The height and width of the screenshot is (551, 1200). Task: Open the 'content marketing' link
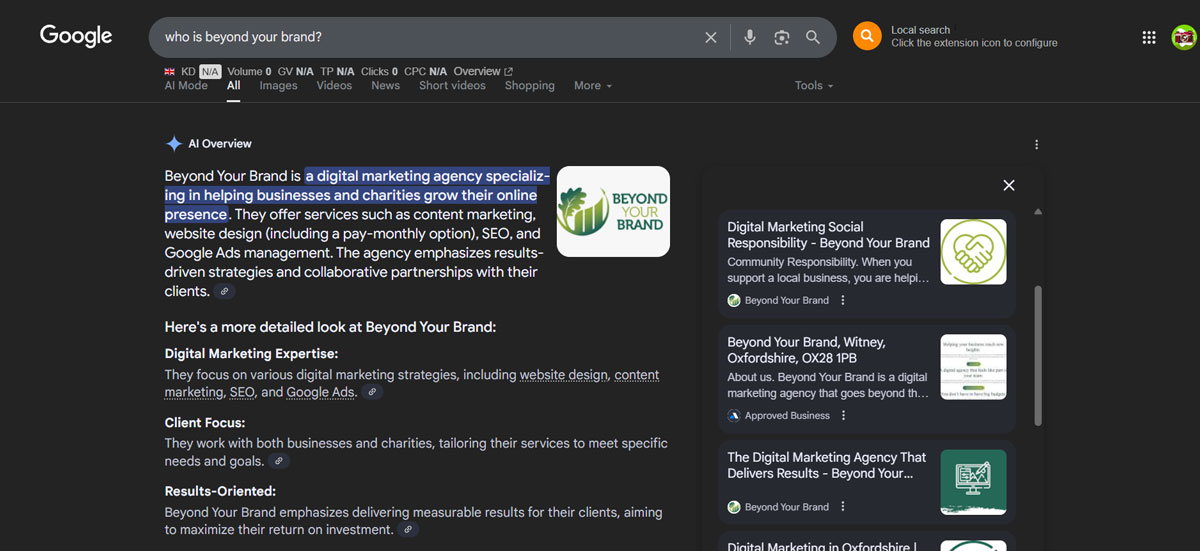pos(637,375)
